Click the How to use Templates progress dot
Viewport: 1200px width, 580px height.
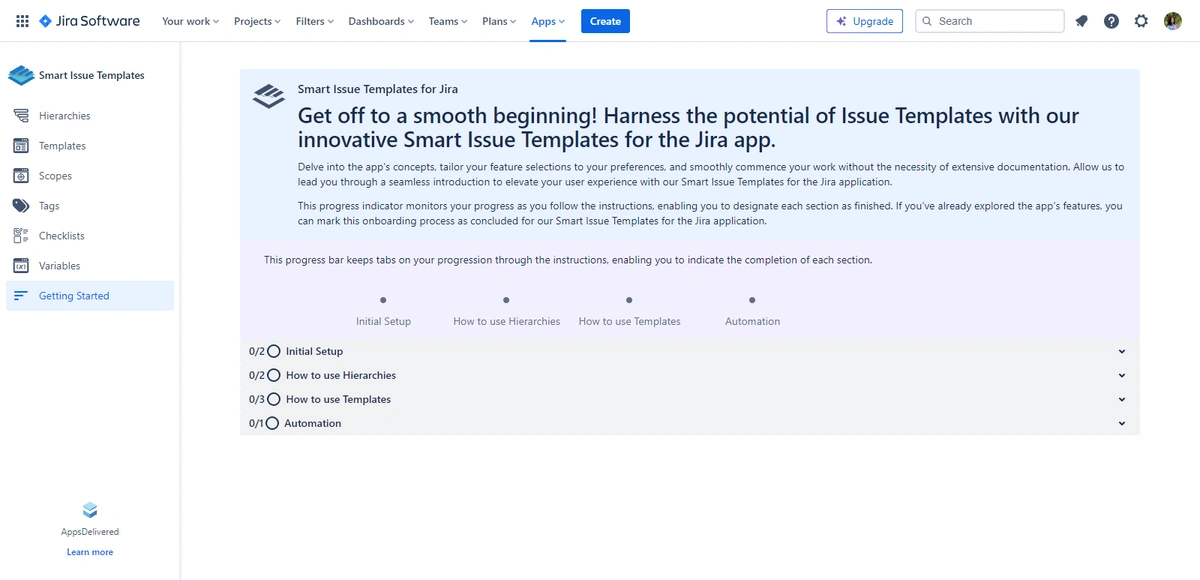tap(629, 300)
